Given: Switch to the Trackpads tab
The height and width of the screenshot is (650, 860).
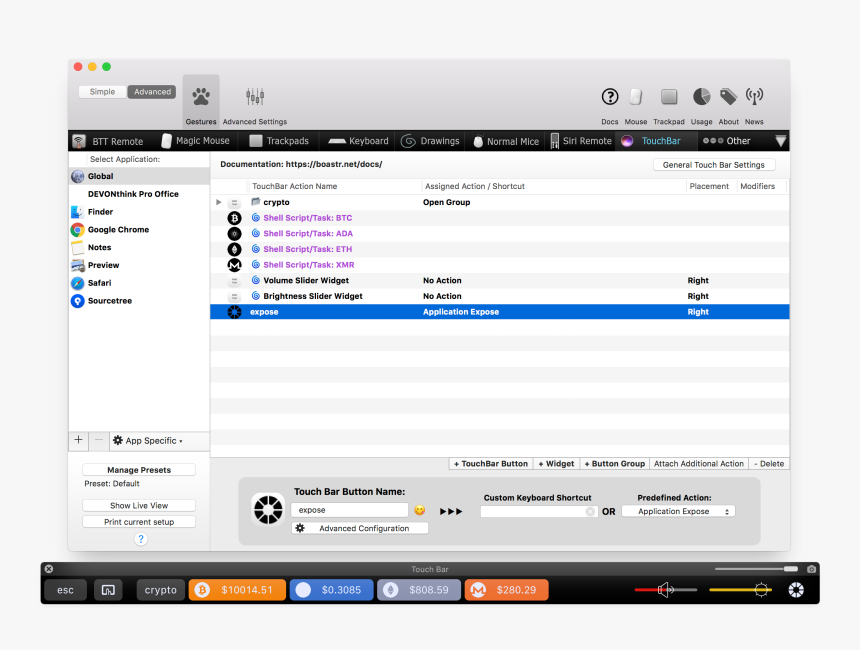Looking at the screenshot, I should pyautogui.click(x=281, y=141).
